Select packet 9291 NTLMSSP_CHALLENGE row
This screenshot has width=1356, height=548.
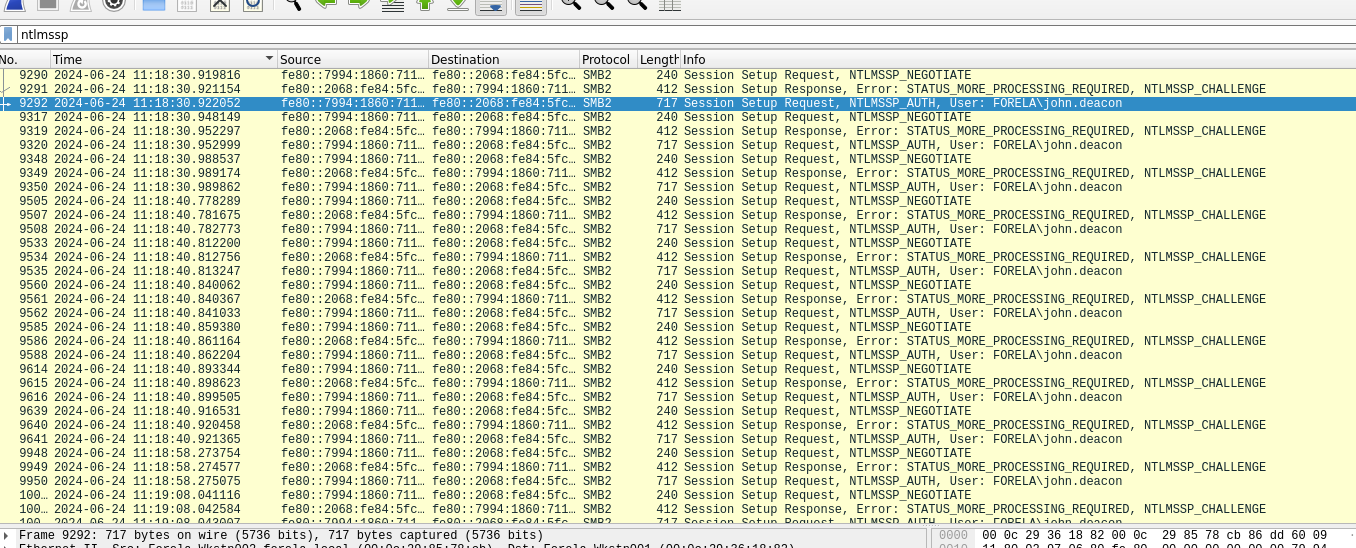point(678,89)
